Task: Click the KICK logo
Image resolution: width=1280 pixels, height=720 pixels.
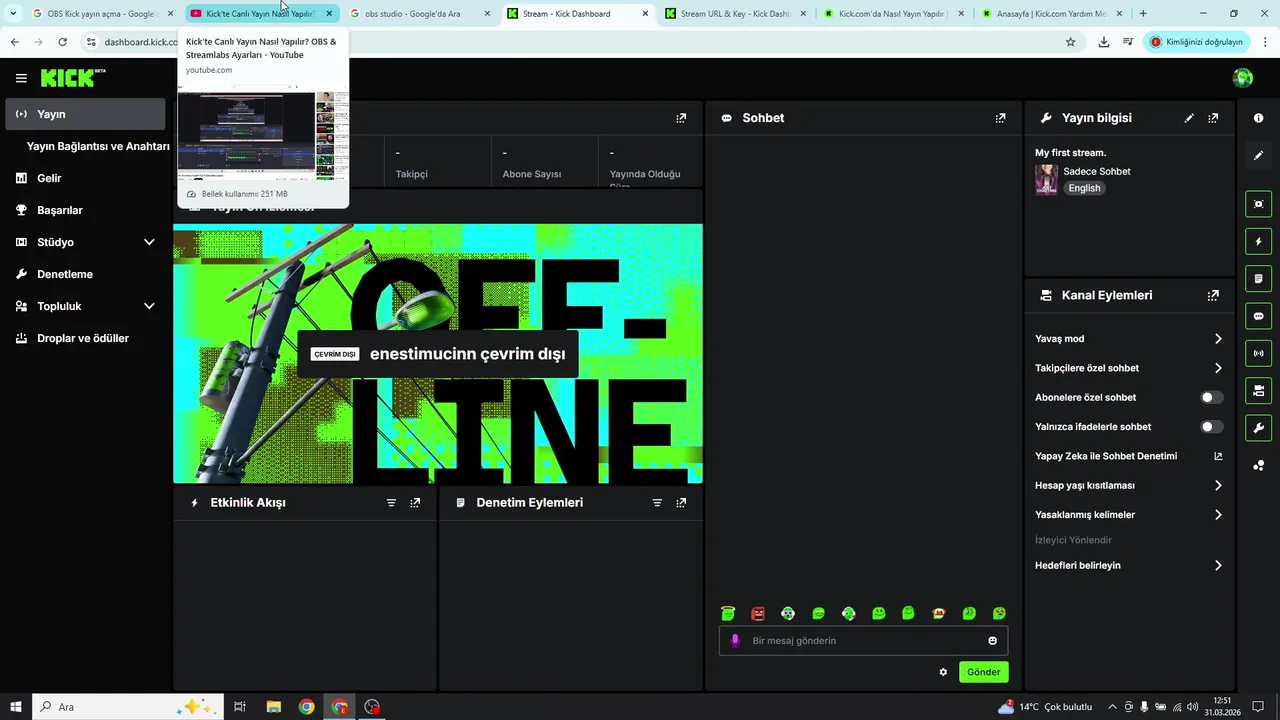Action: point(73,78)
